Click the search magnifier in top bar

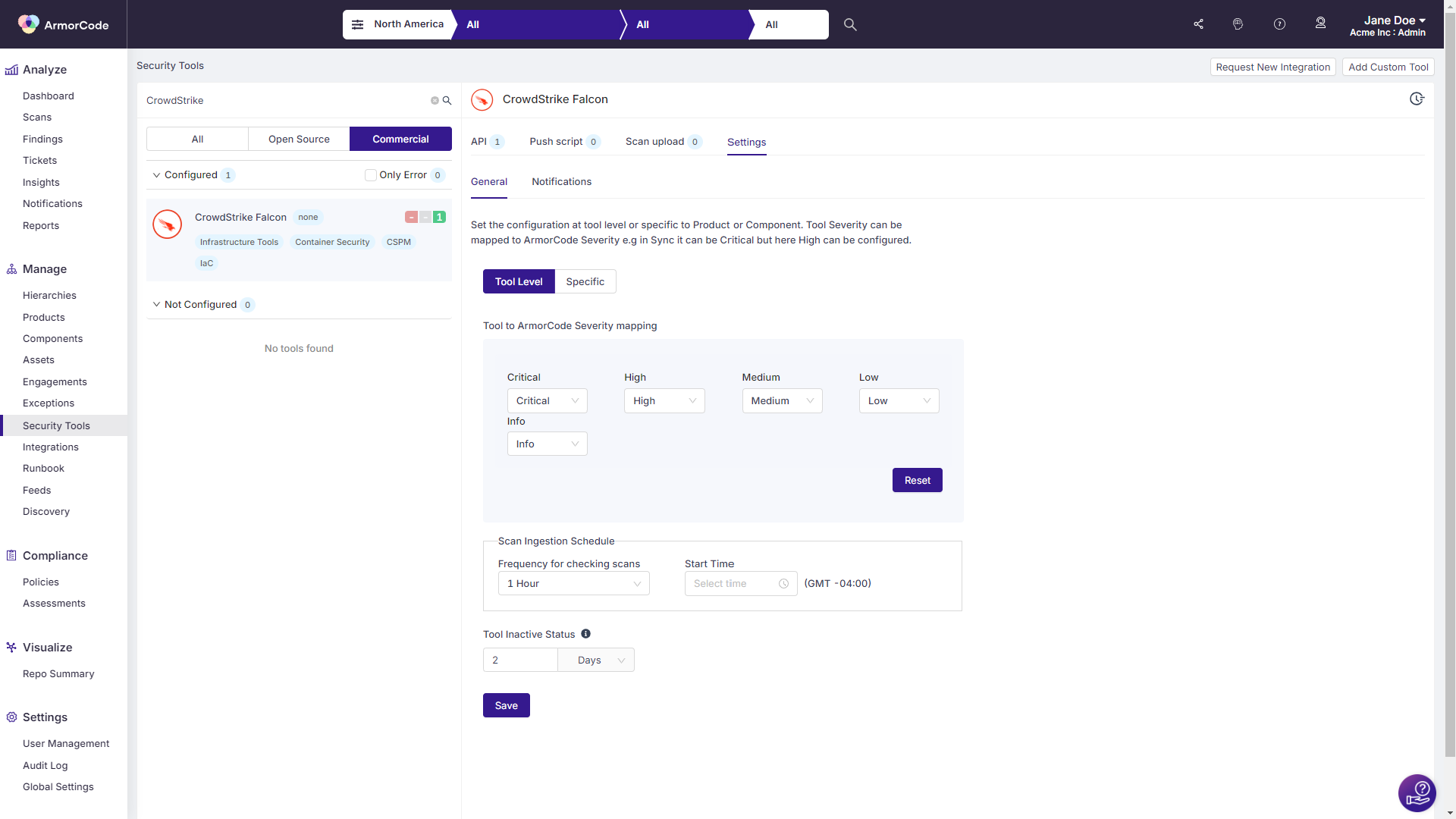pyautogui.click(x=850, y=24)
